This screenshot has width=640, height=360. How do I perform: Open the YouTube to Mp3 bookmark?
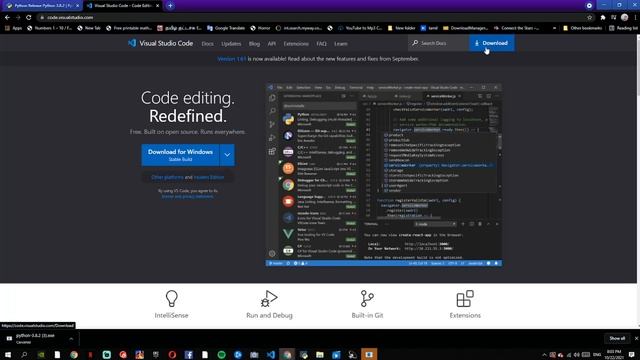[x=359, y=28]
